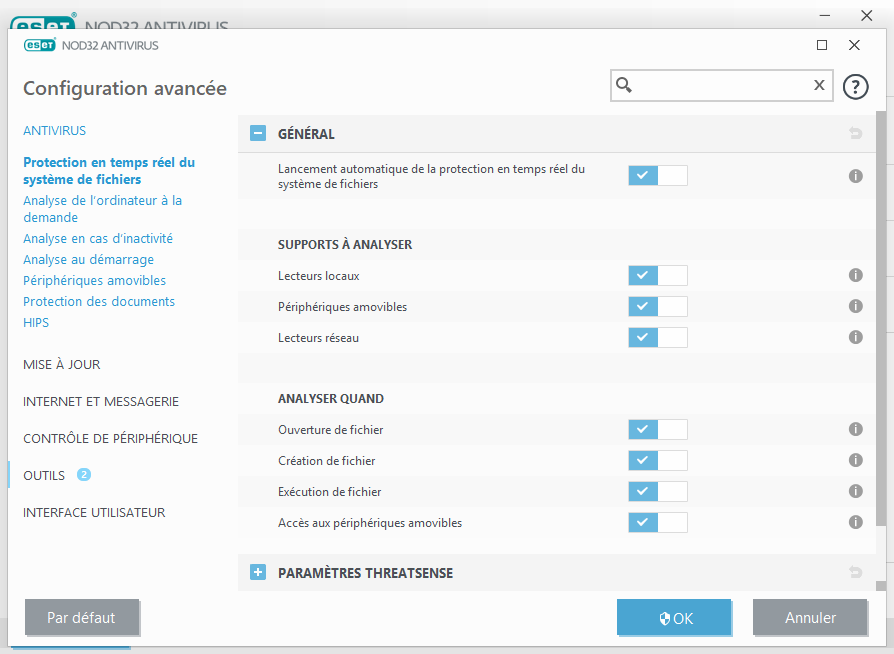The image size is (894, 654).
Task: Click info icon beside Lecteurs locaux
Action: 855,275
